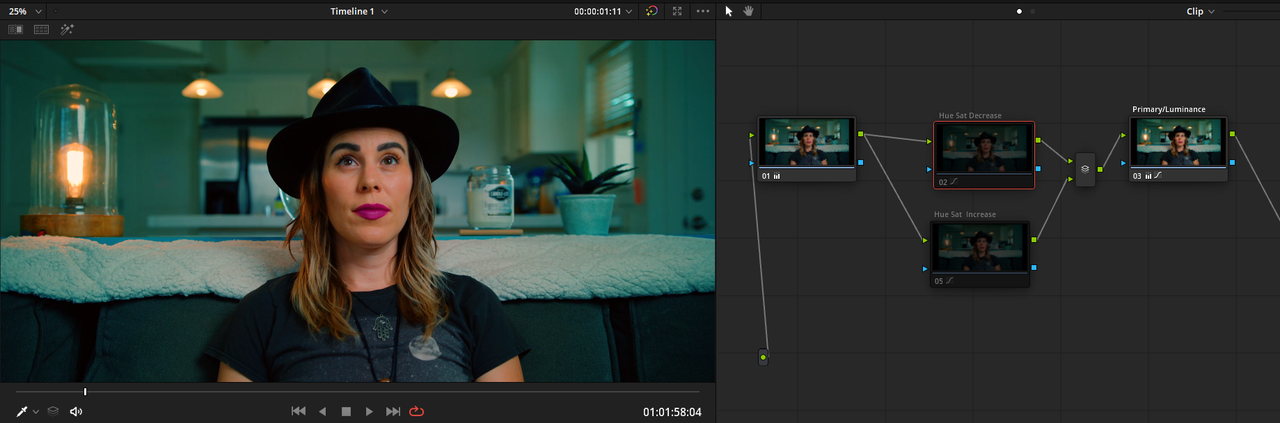Viewport: 1280px width, 423px height.
Task: Click the viewer scrubber playhead
Action: [x=85, y=392]
